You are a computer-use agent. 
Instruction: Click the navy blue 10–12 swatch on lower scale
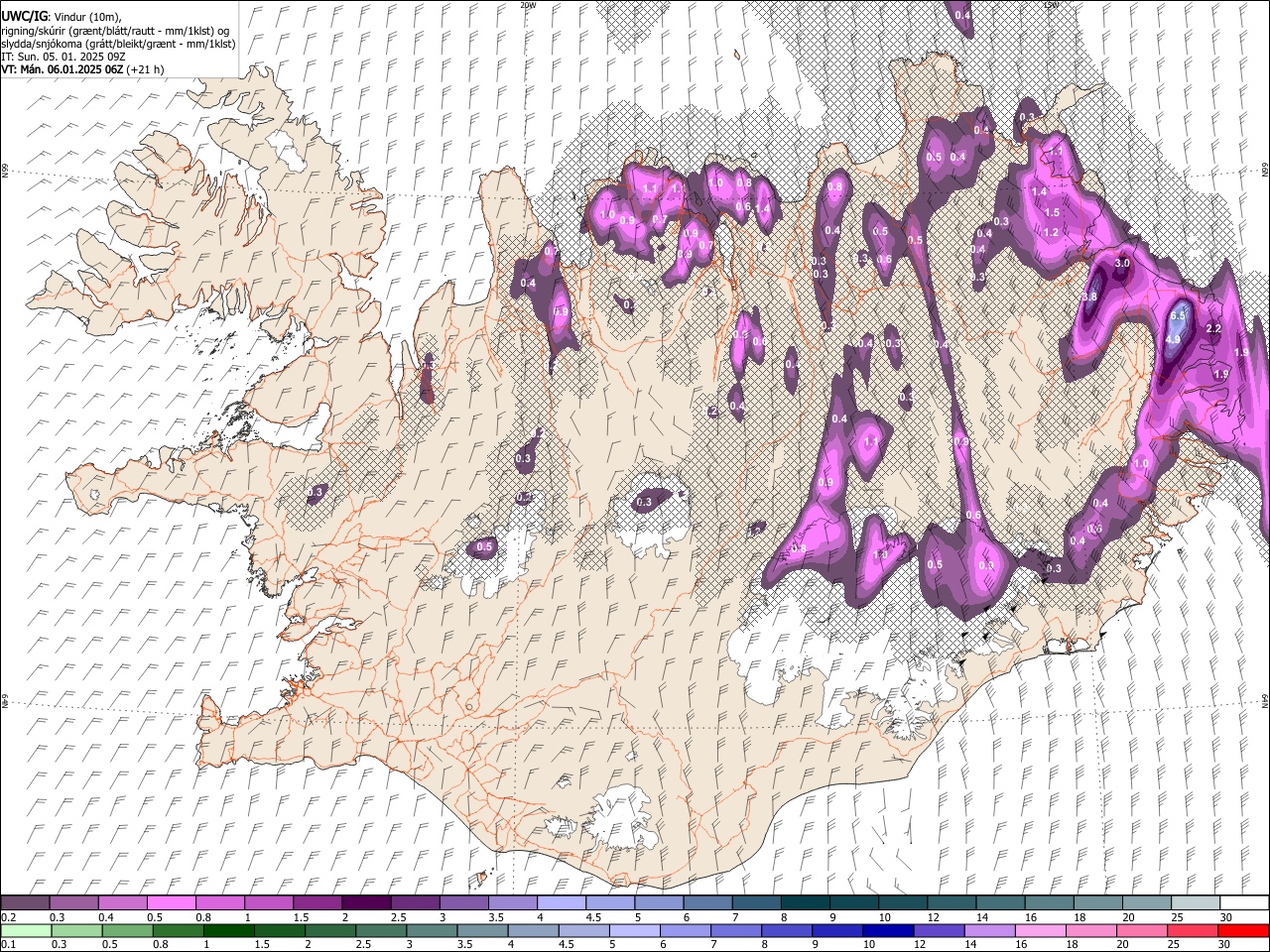click(887, 931)
